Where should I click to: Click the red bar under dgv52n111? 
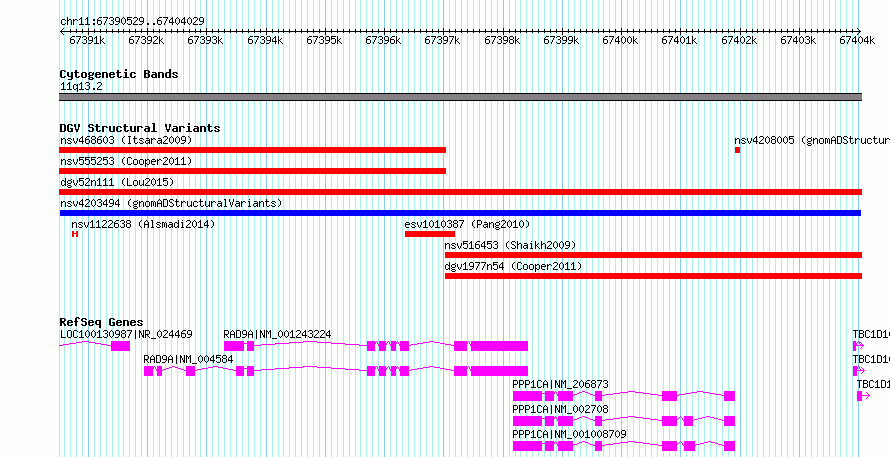pyautogui.click(x=461, y=192)
